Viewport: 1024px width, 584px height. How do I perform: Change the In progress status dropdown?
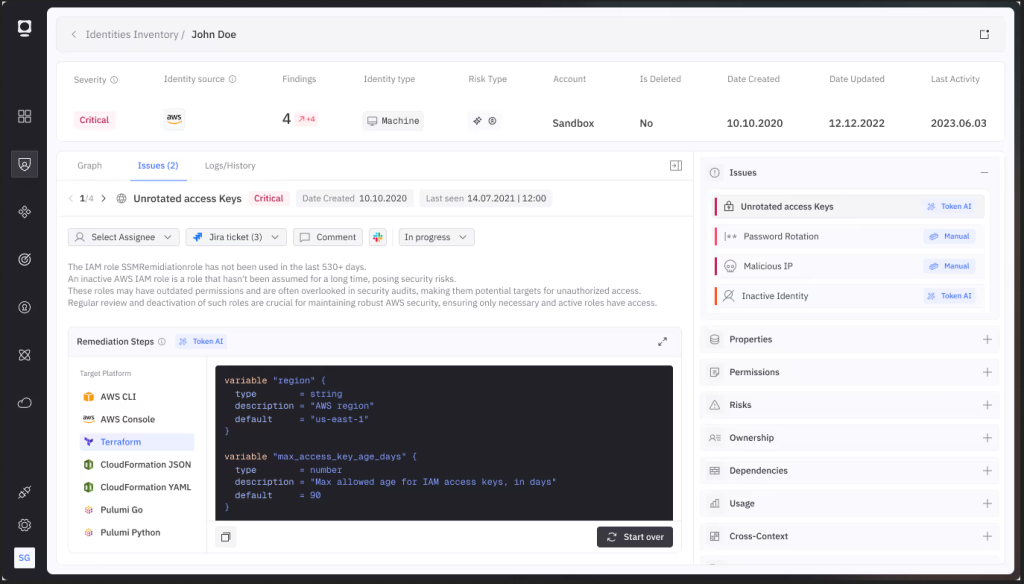coord(436,237)
